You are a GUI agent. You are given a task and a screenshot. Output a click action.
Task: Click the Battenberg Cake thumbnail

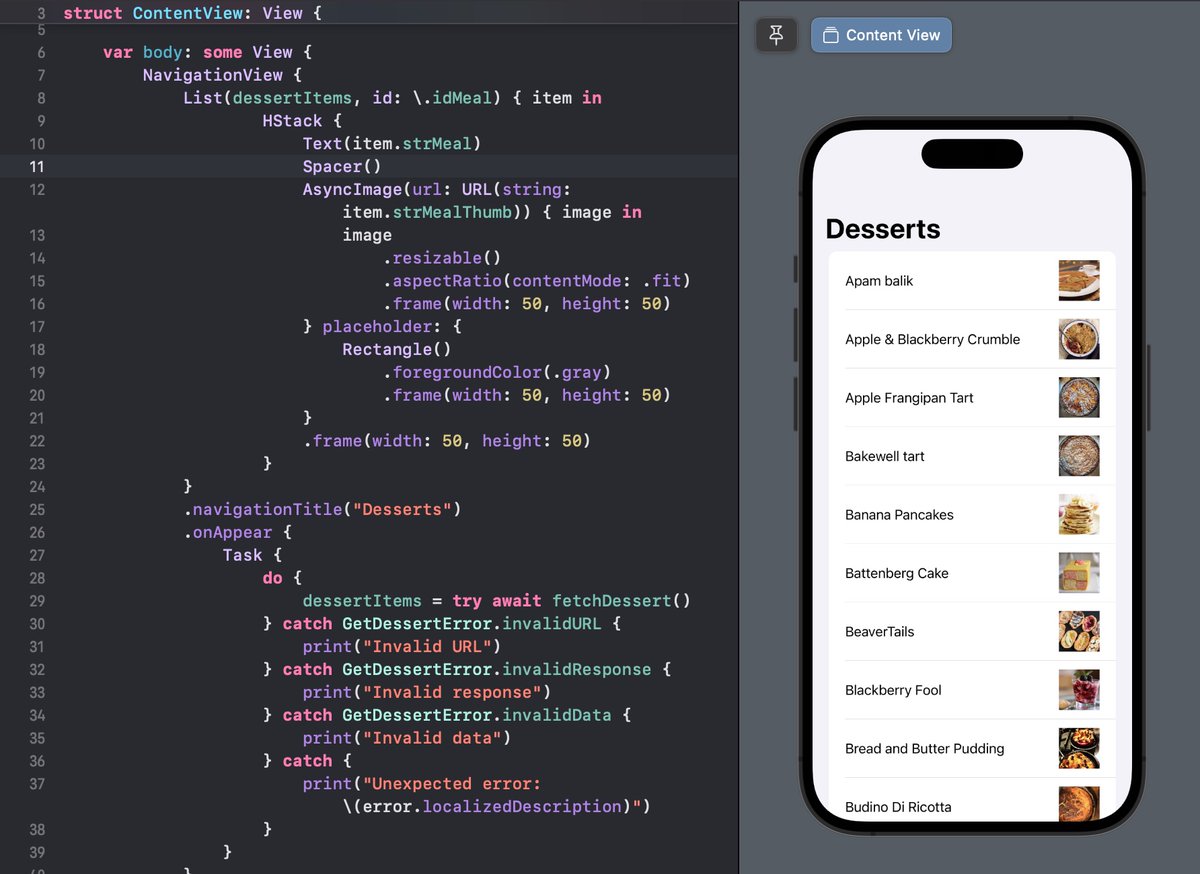coord(1079,573)
